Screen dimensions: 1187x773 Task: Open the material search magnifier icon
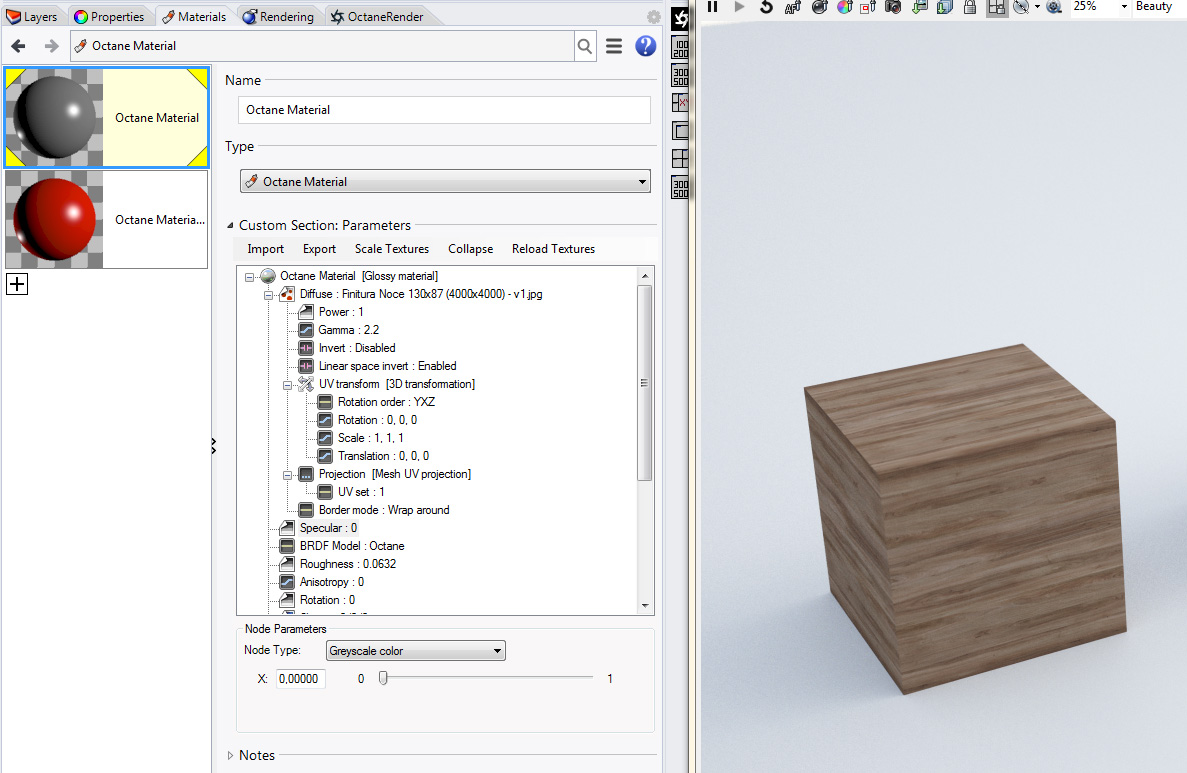click(585, 46)
